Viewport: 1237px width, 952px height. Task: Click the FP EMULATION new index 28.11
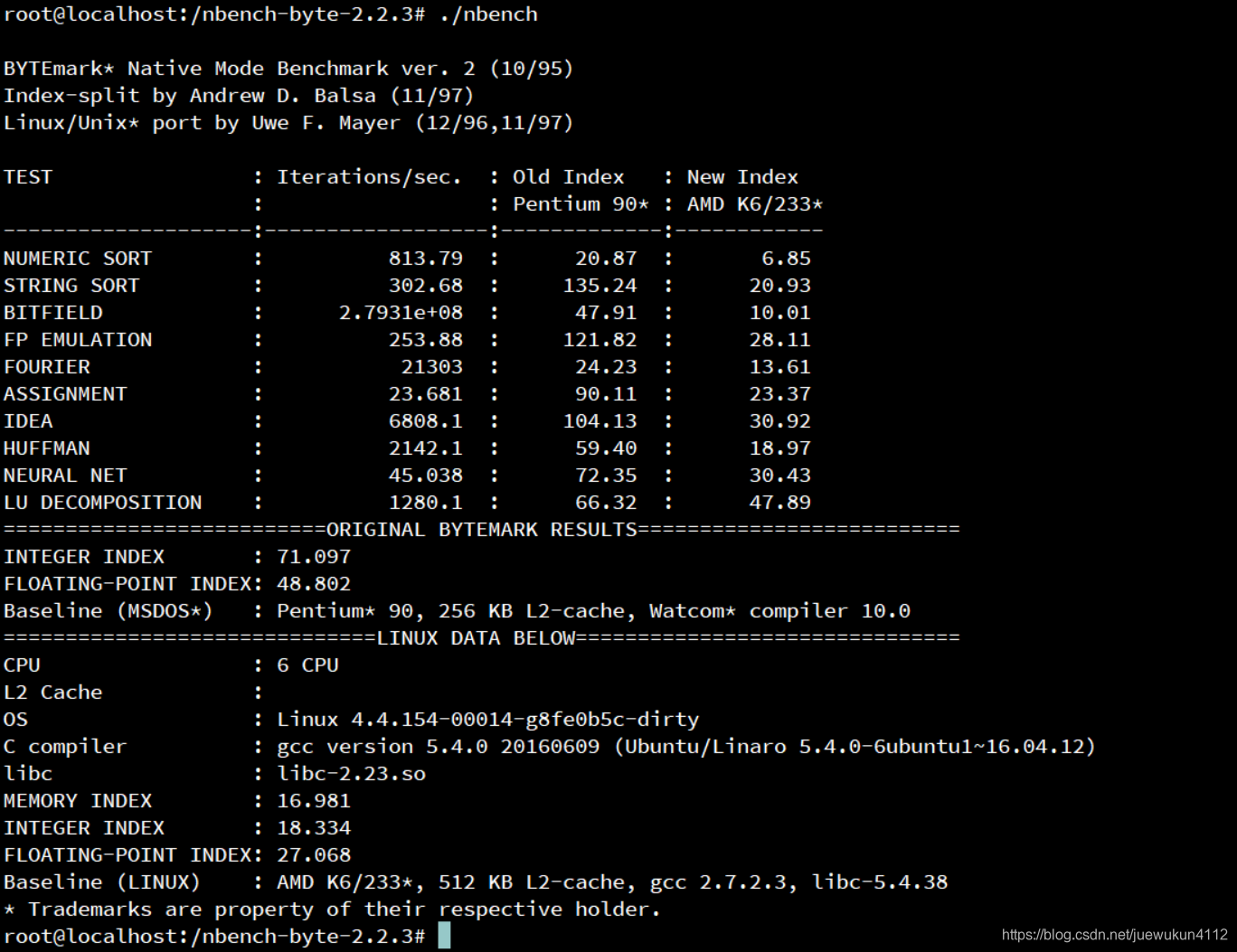click(x=780, y=340)
